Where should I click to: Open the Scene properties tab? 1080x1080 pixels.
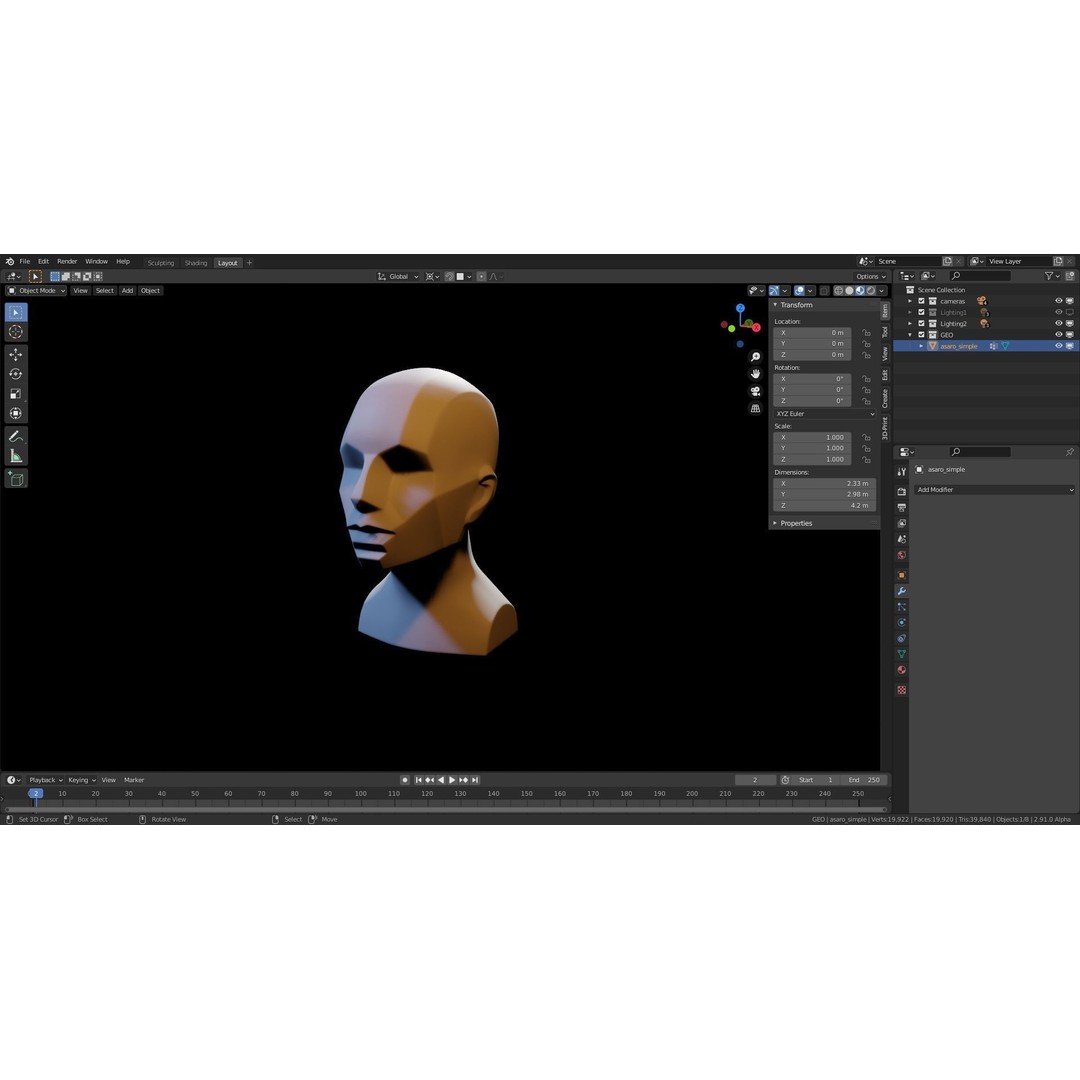click(x=902, y=539)
